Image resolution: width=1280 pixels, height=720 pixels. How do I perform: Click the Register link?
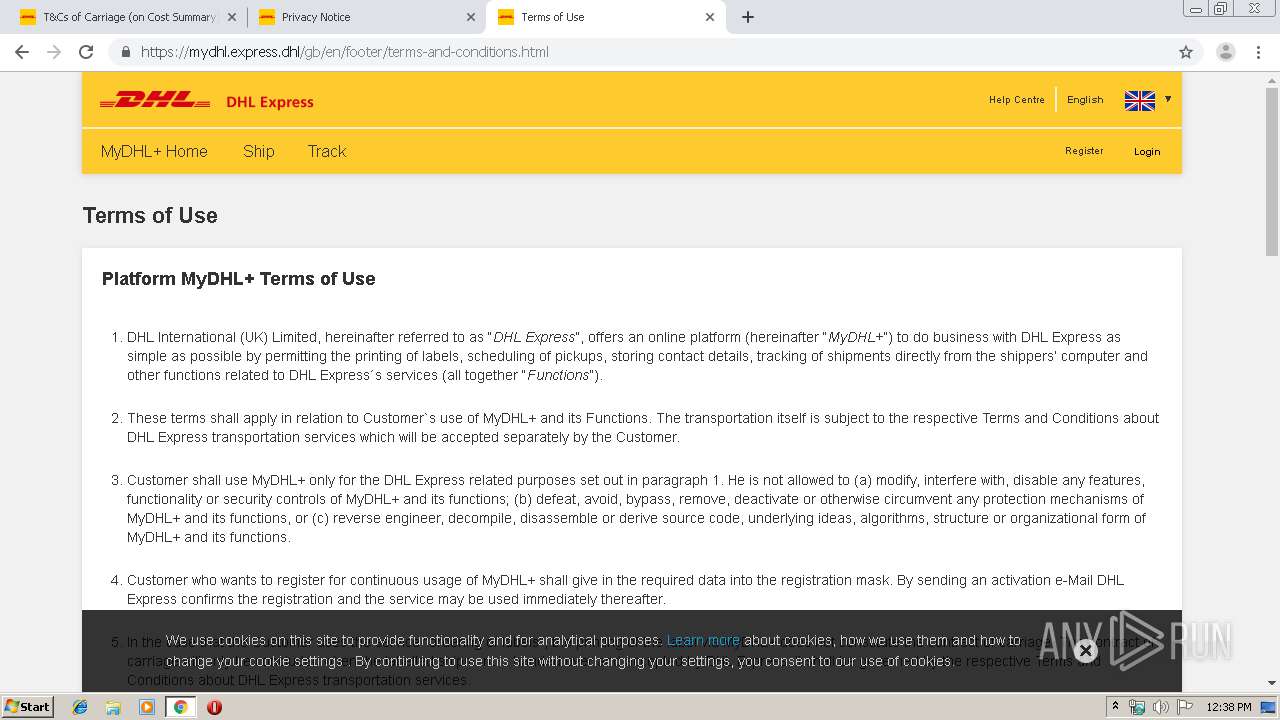tap(1084, 151)
